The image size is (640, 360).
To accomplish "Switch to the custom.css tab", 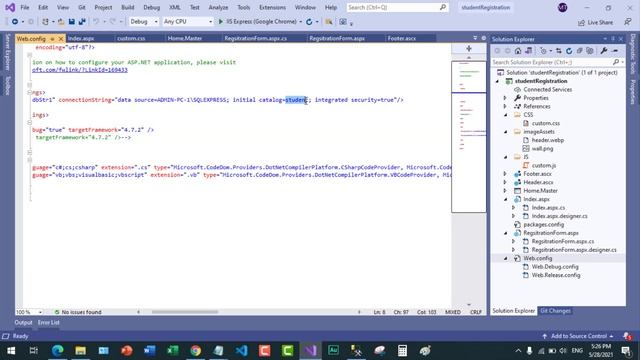I will (x=131, y=38).
